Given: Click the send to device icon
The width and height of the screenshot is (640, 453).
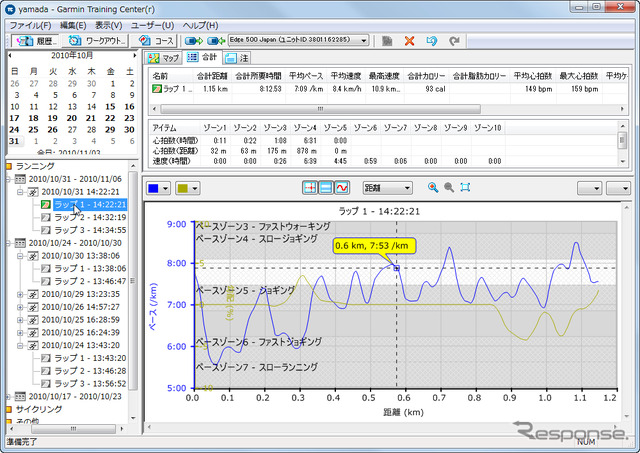Looking at the screenshot, I should tap(193, 41).
